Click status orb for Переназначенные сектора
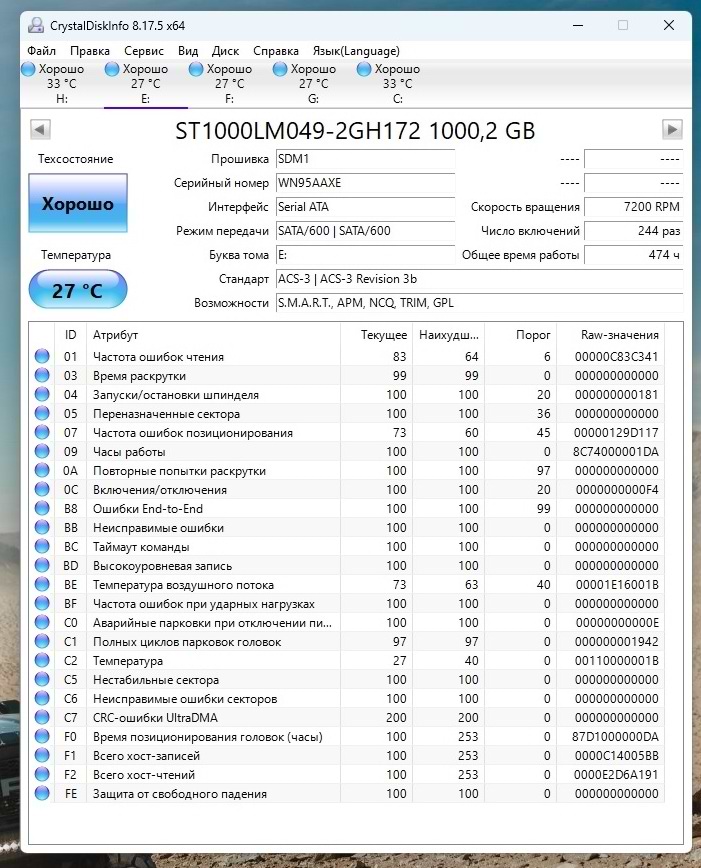This screenshot has width=701, height=868. coord(42,413)
